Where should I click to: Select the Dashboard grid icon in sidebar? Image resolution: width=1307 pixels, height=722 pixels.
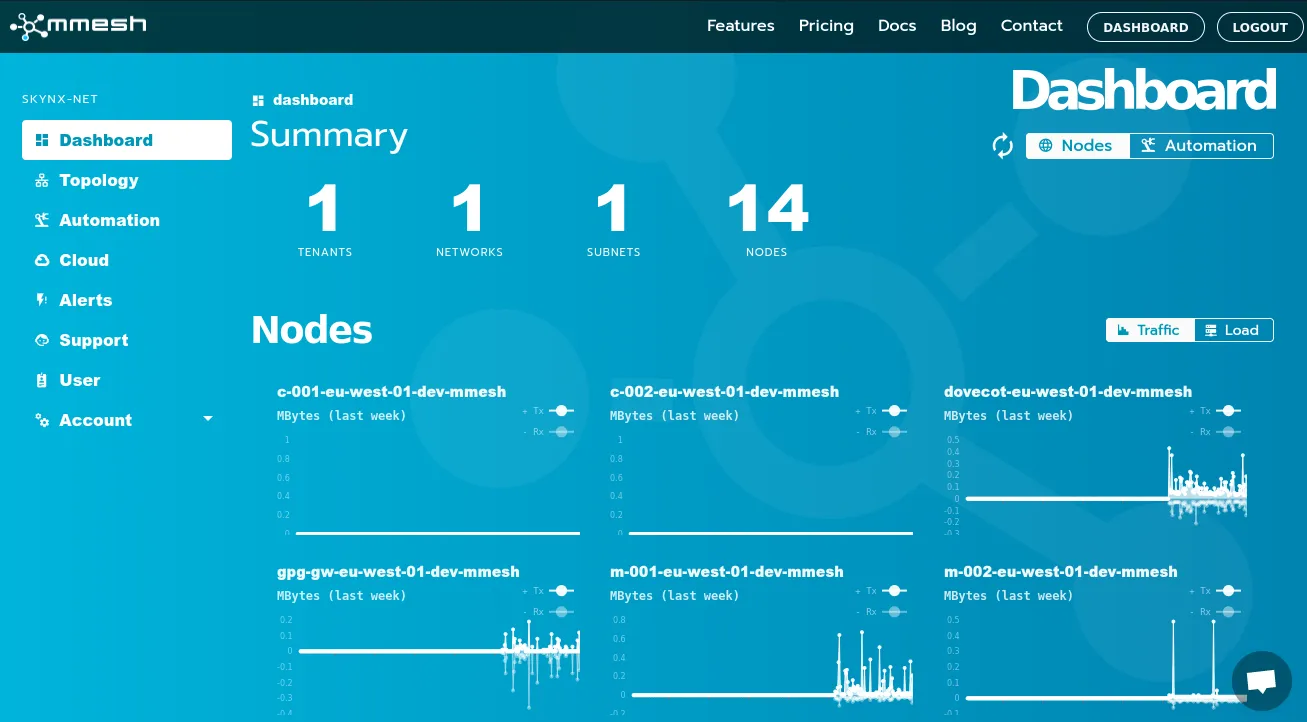click(42, 140)
